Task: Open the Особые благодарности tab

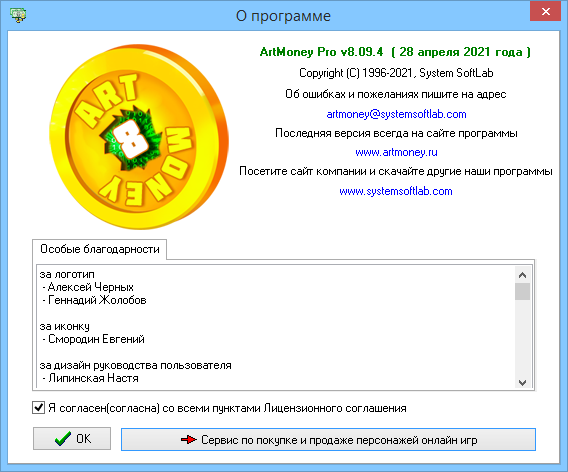Action: (100, 249)
